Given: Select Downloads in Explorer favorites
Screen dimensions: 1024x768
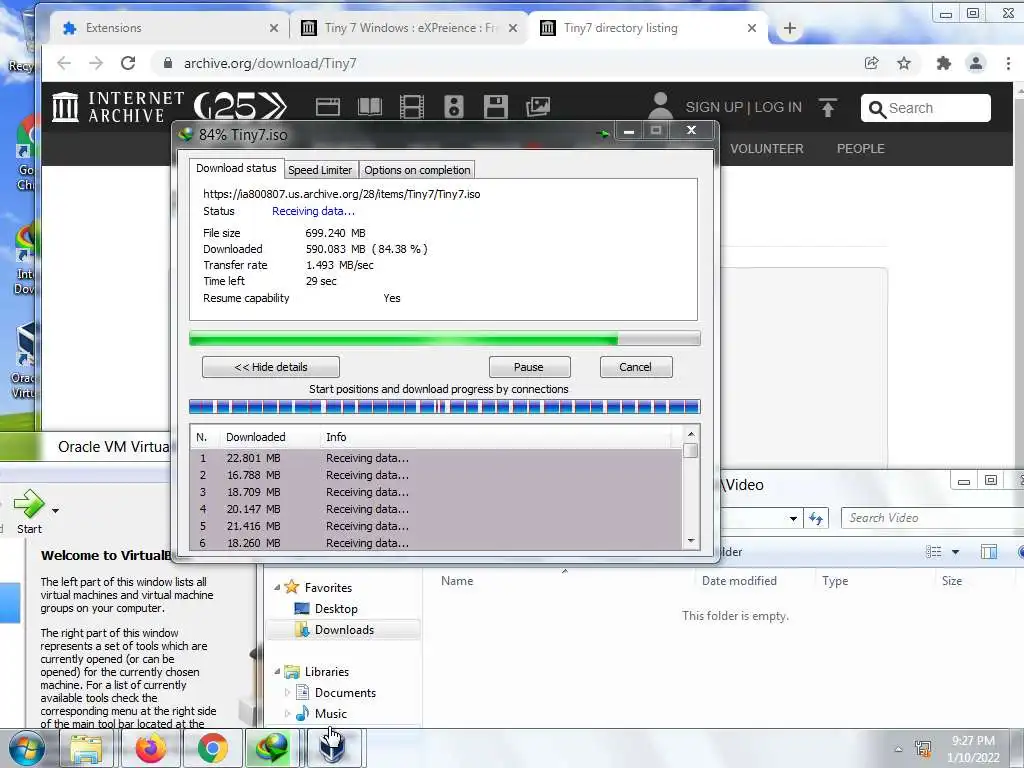Looking at the screenshot, I should [344, 630].
